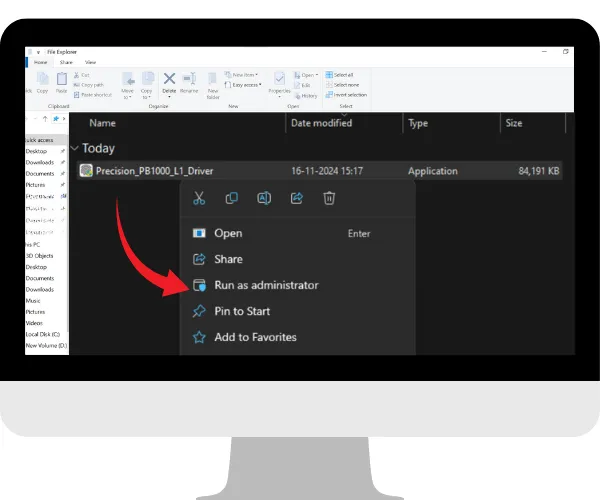Viewport: 600px width, 500px height.
Task: Click Select none in the ribbon
Action: pyautogui.click(x=342, y=85)
